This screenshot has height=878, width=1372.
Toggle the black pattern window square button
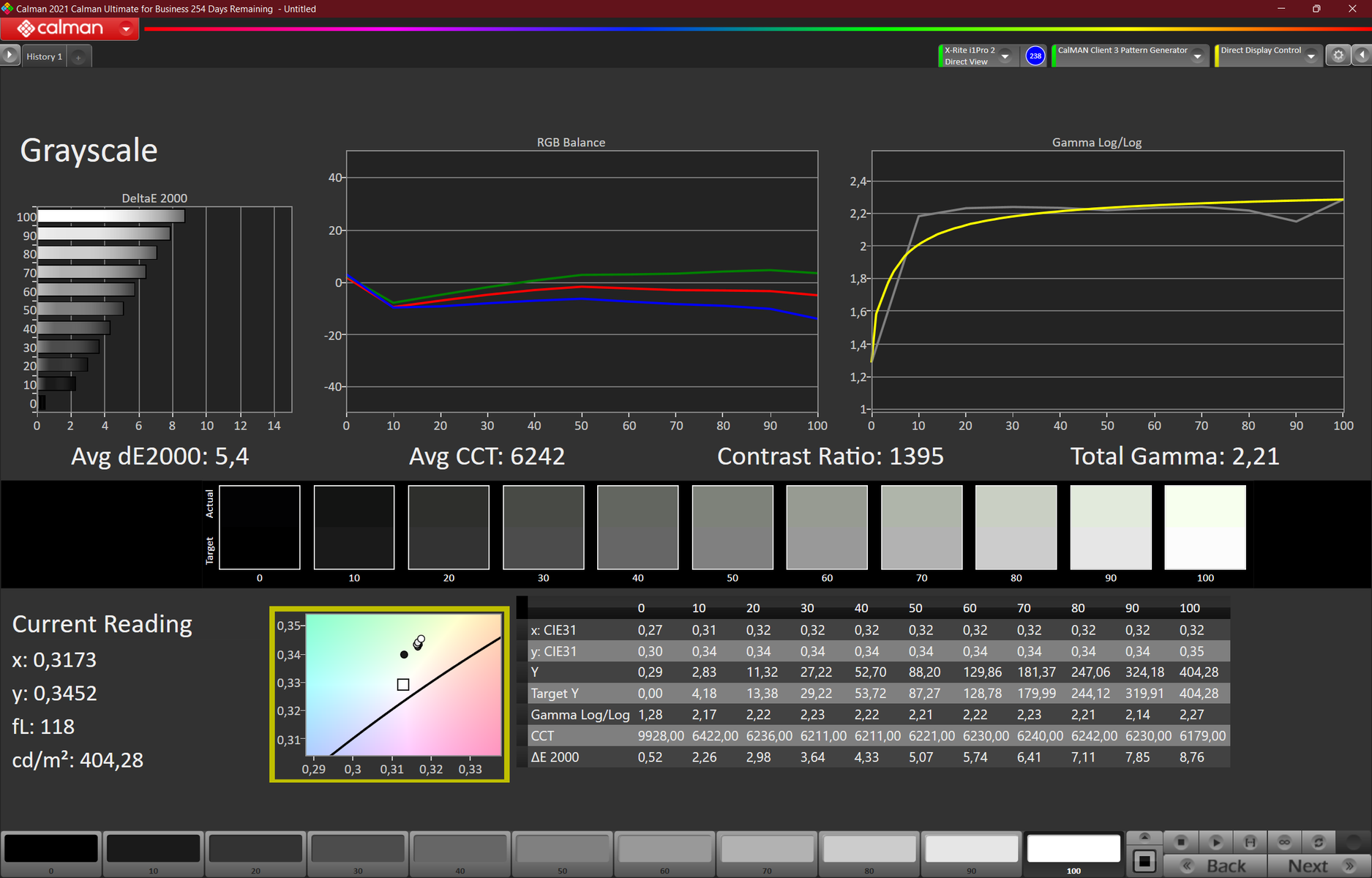1145,861
